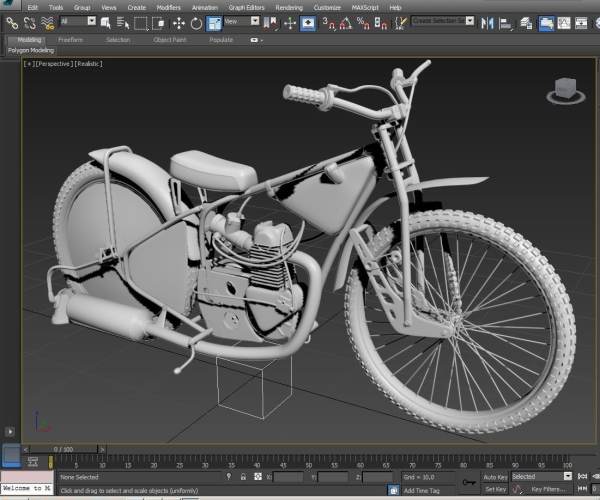
Task: Click the Unlink Selection tool
Action: (x=29, y=23)
